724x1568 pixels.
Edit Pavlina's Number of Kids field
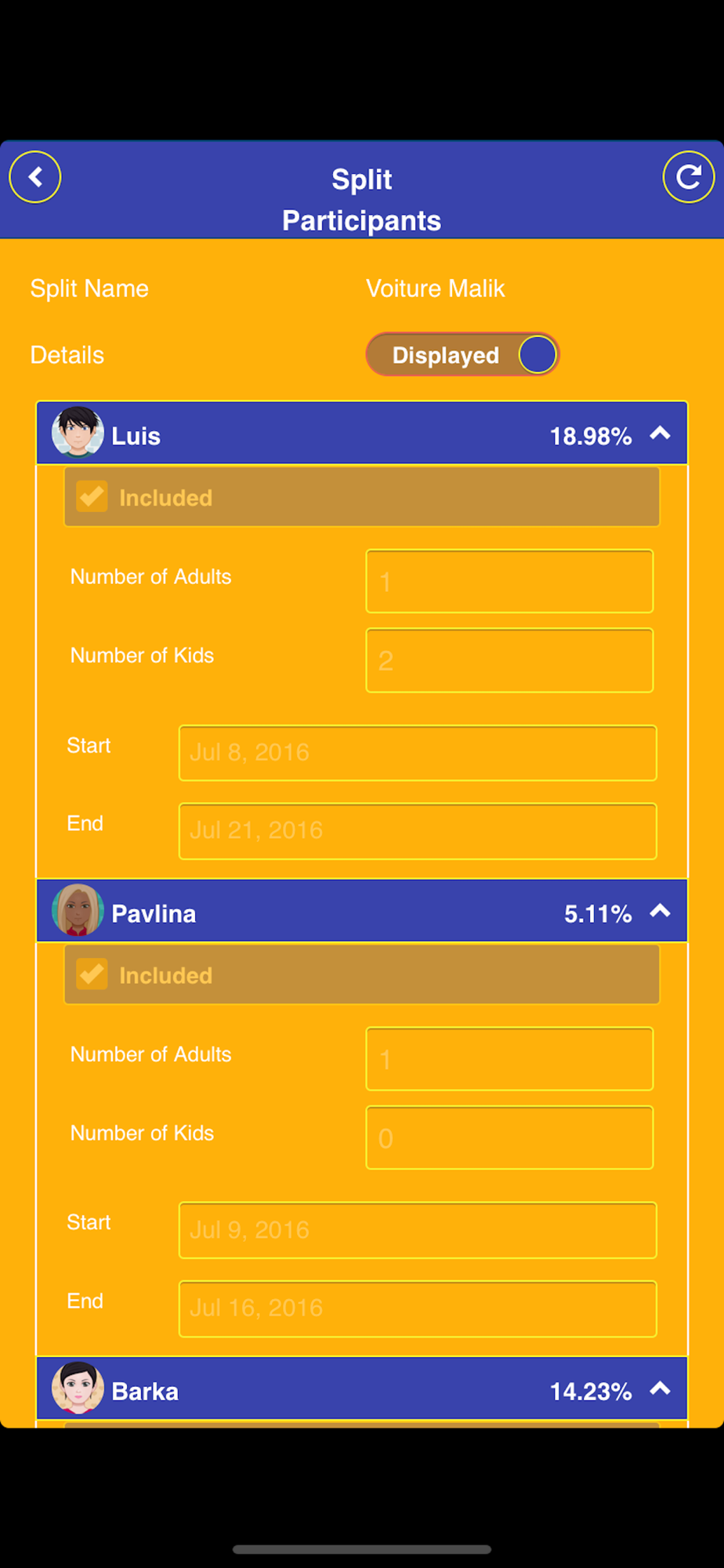coord(509,1138)
